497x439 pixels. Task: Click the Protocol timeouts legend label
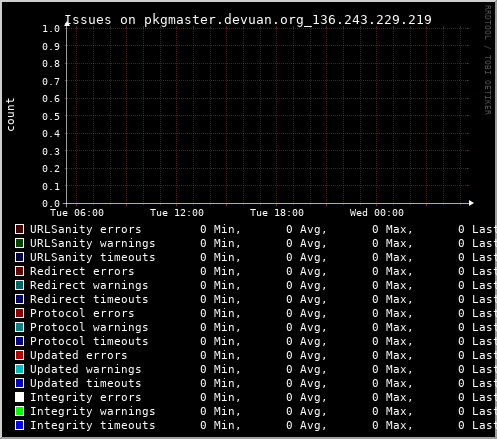(x=89, y=341)
